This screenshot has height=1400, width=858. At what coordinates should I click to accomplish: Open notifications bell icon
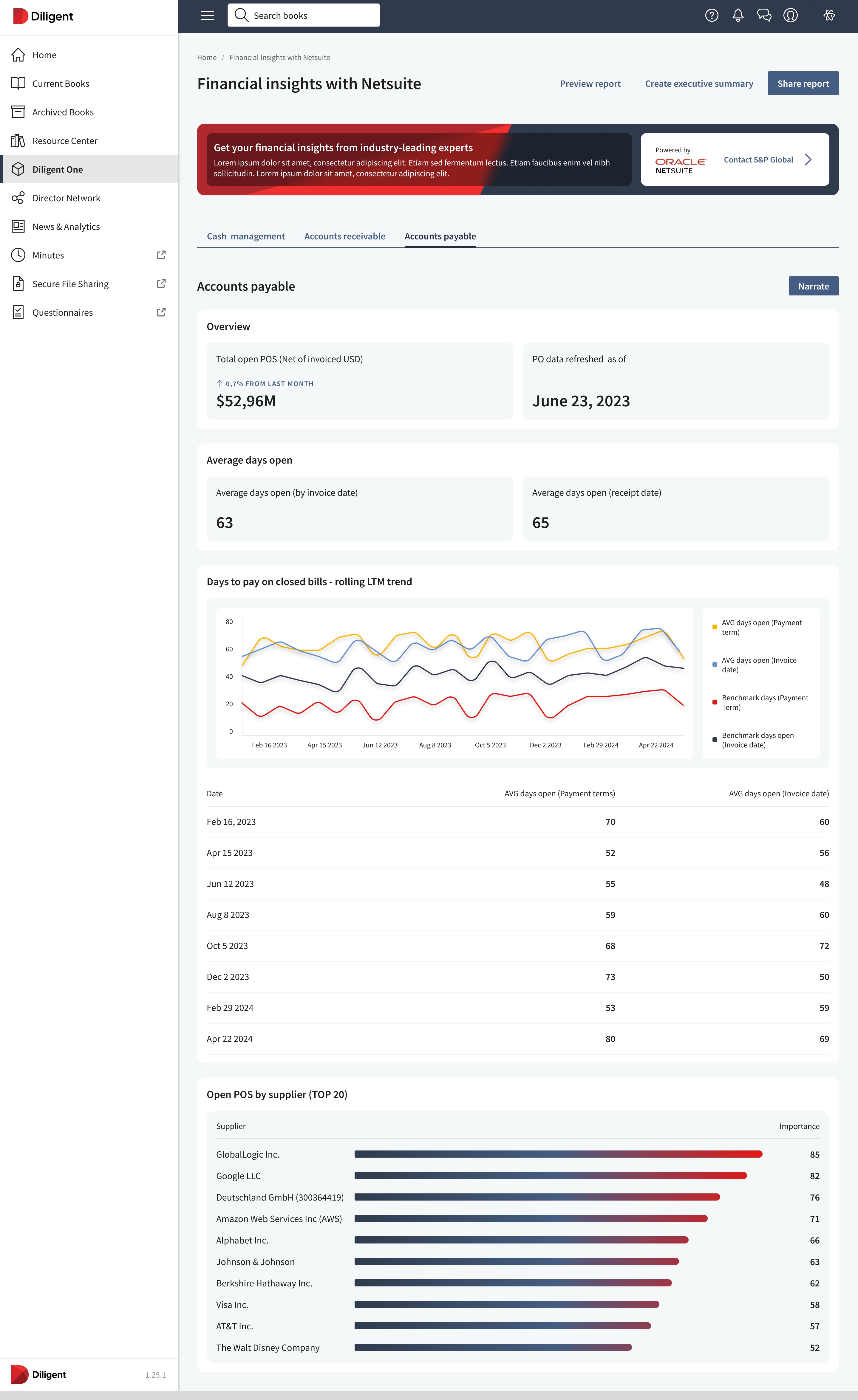pos(738,16)
